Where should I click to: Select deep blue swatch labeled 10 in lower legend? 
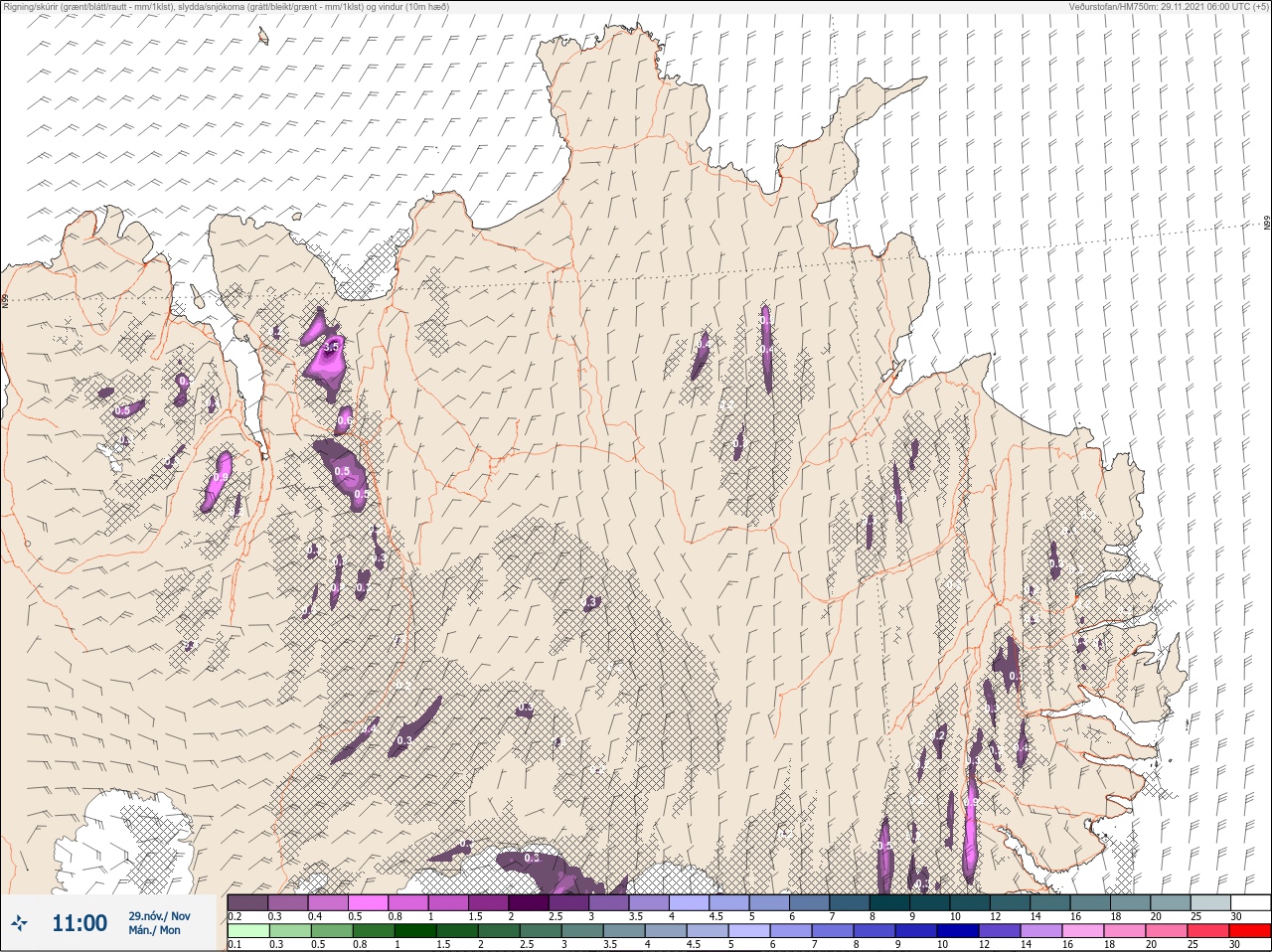[958, 931]
